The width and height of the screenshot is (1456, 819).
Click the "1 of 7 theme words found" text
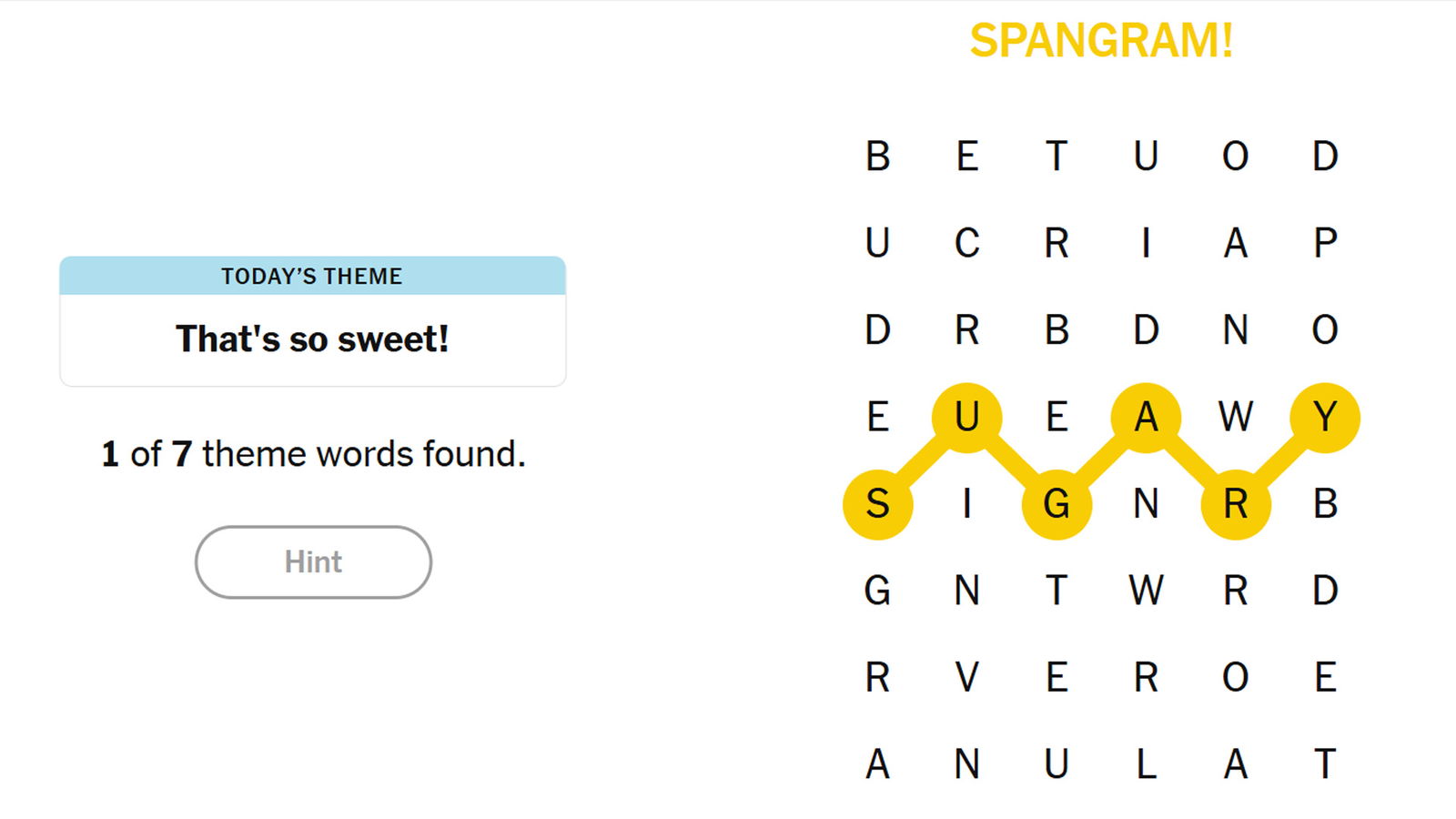click(x=313, y=453)
